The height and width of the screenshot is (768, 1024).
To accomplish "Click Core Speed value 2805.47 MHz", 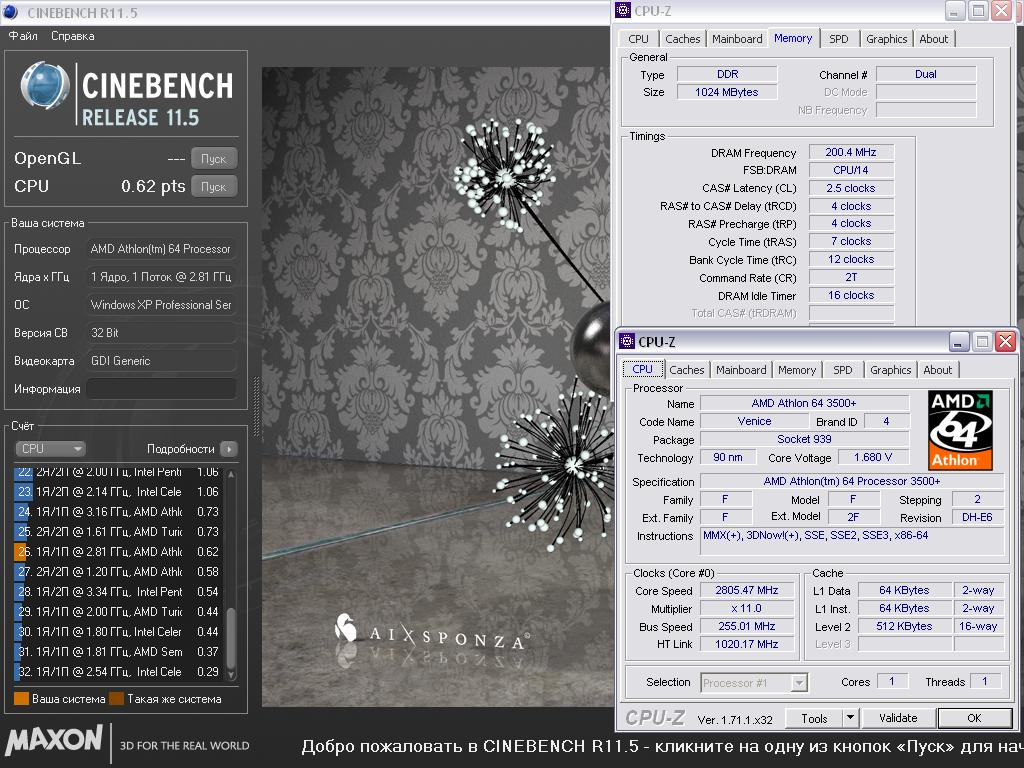I will point(746,590).
